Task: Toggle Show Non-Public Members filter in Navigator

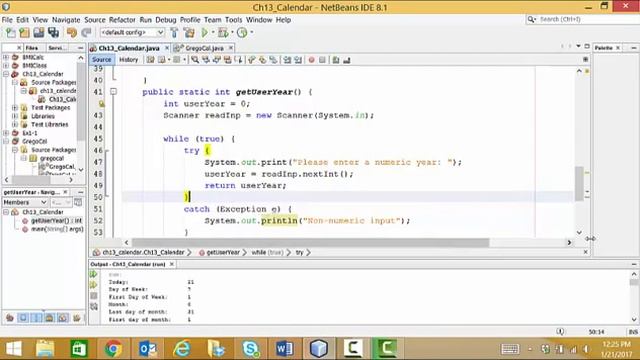Action: 49,318
